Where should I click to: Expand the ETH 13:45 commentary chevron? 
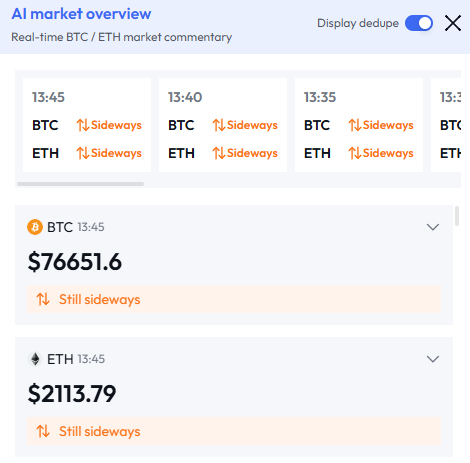click(433, 359)
